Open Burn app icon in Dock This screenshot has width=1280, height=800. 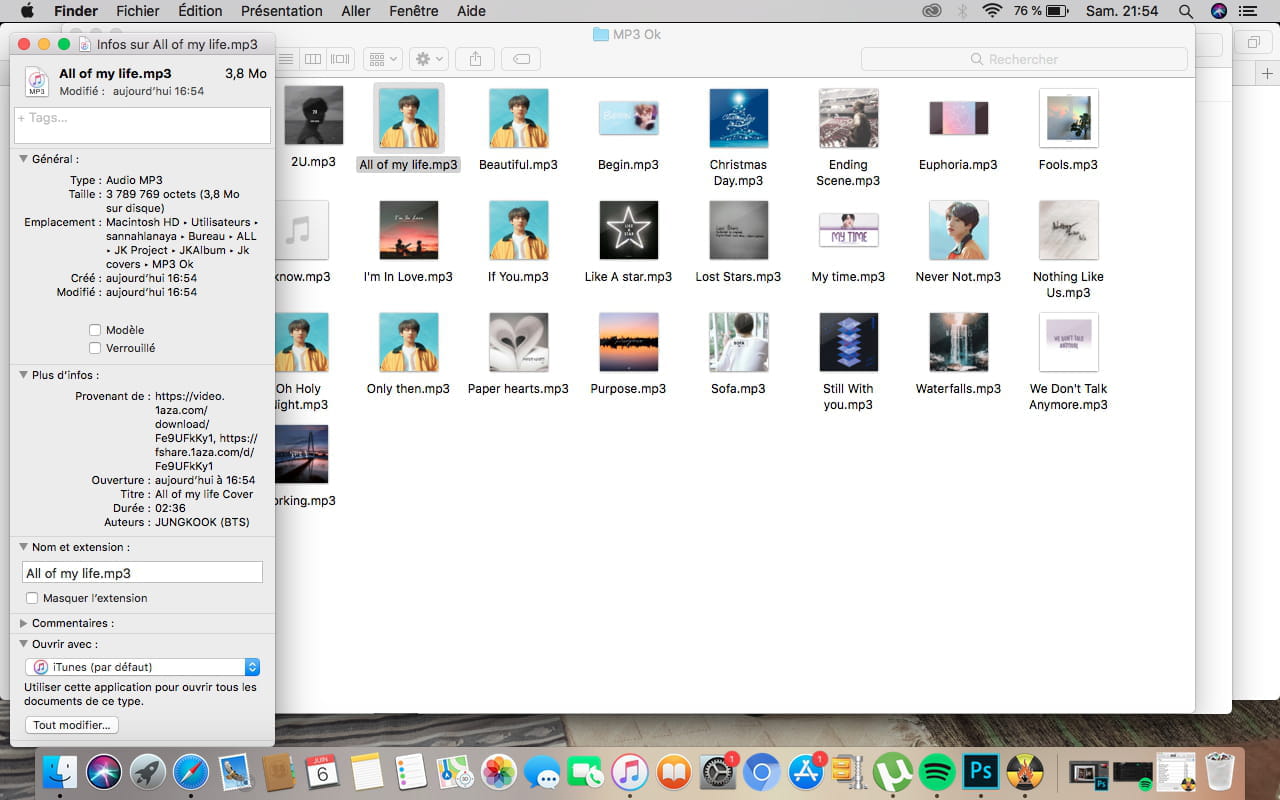[1024, 771]
